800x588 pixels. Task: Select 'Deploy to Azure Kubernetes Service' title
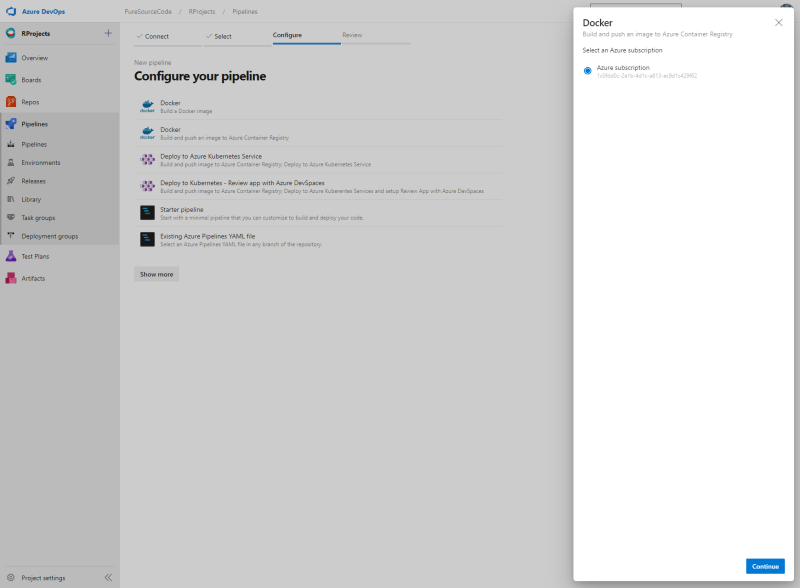click(x=211, y=156)
